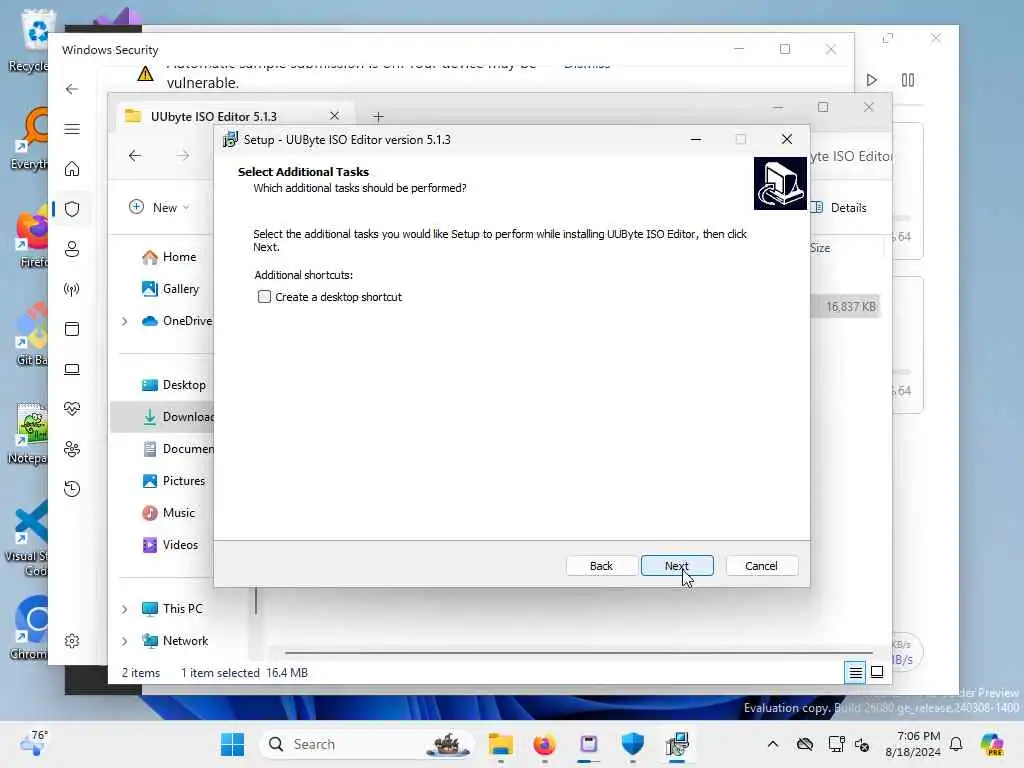Expand OneDrive tree node
The height and width of the screenshot is (768, 1024).
coord(124,321)
